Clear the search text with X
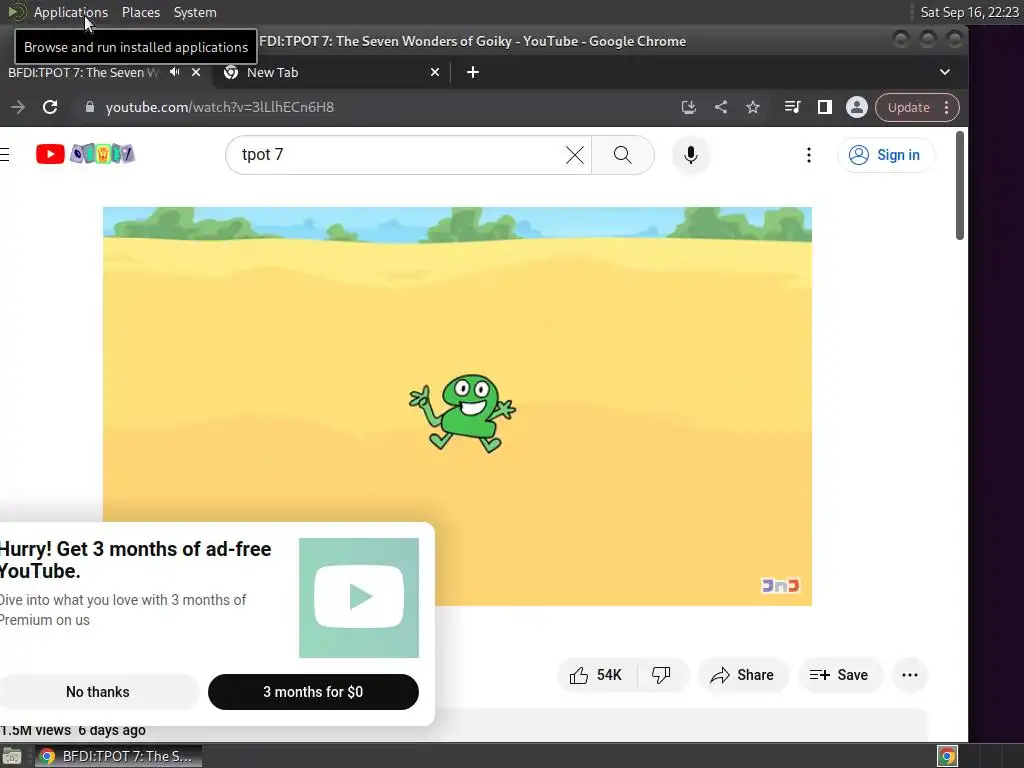1024x768 pixels. pyautogui.click(x=575, y=155)
